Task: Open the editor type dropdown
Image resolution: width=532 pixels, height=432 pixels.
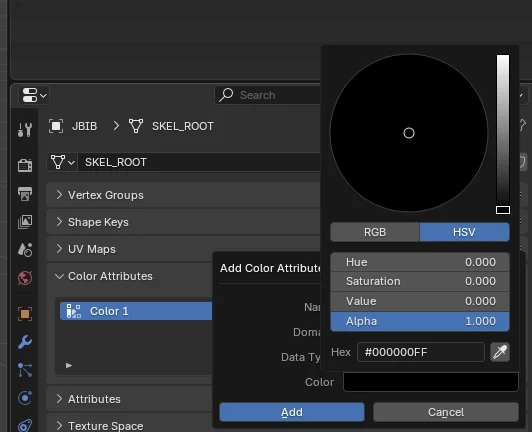Action: click(34, 95)
